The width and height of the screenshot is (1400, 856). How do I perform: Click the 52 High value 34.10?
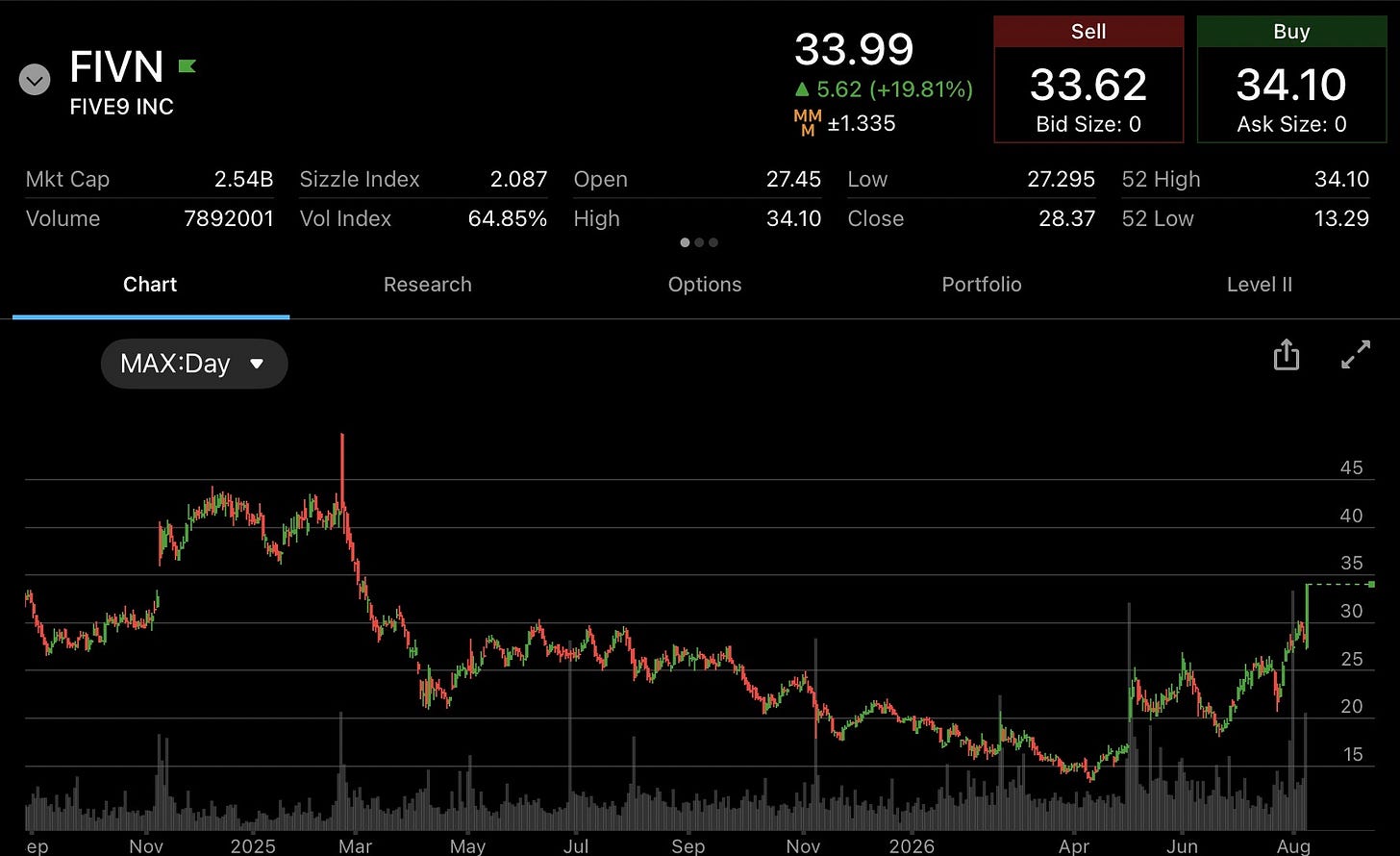[x=1341, y=179]
